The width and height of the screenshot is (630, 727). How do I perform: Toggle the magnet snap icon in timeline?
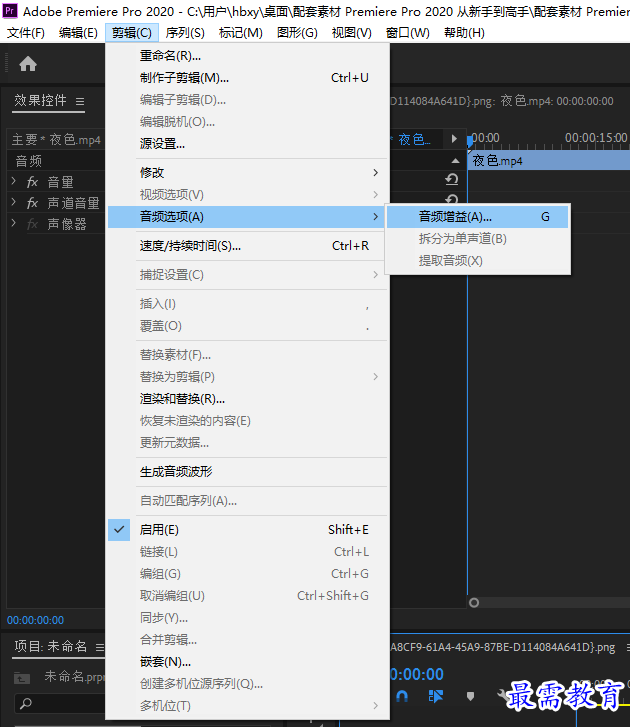(402, 695)
